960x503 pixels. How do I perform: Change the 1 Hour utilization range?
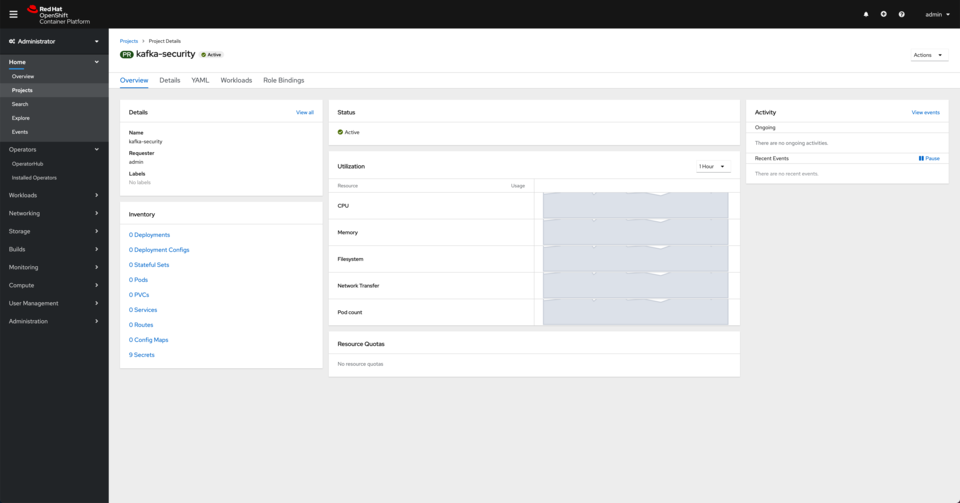tap(712, 166)
